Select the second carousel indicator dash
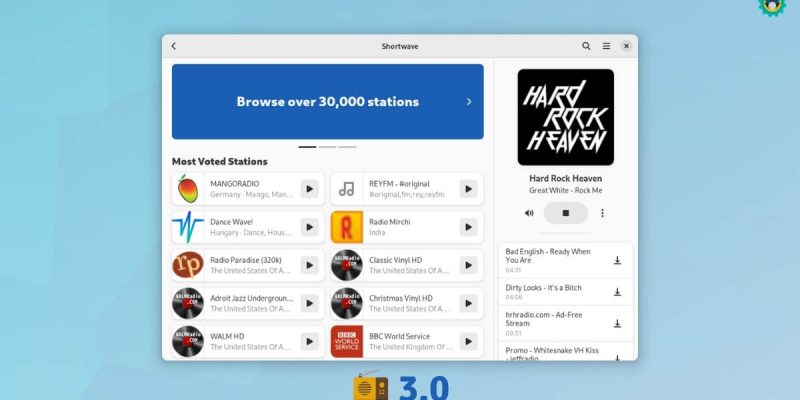Screen dimensions: 800x400 (x=328, y=147)
